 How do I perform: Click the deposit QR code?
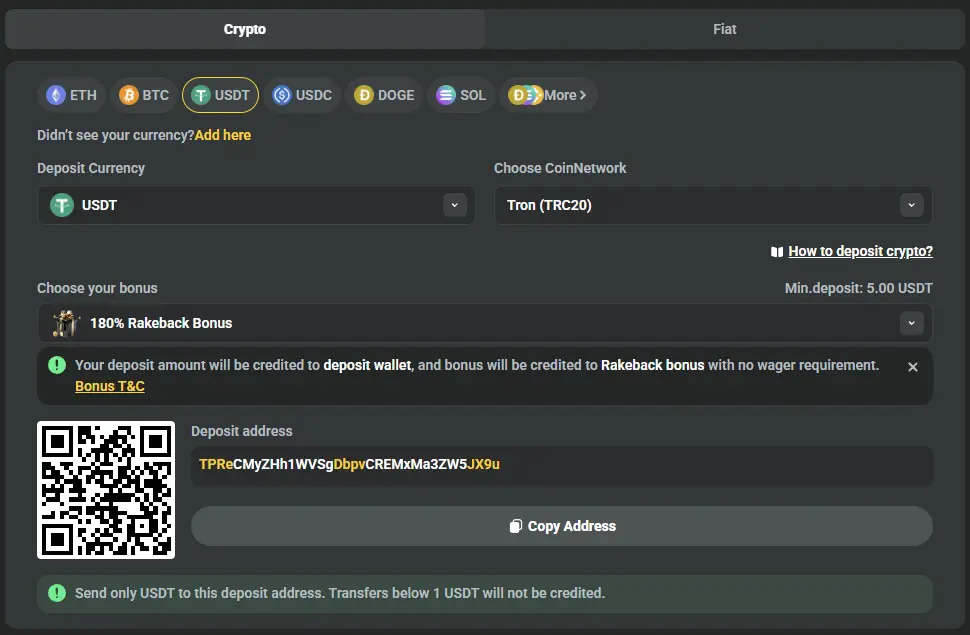click(106, 490)
